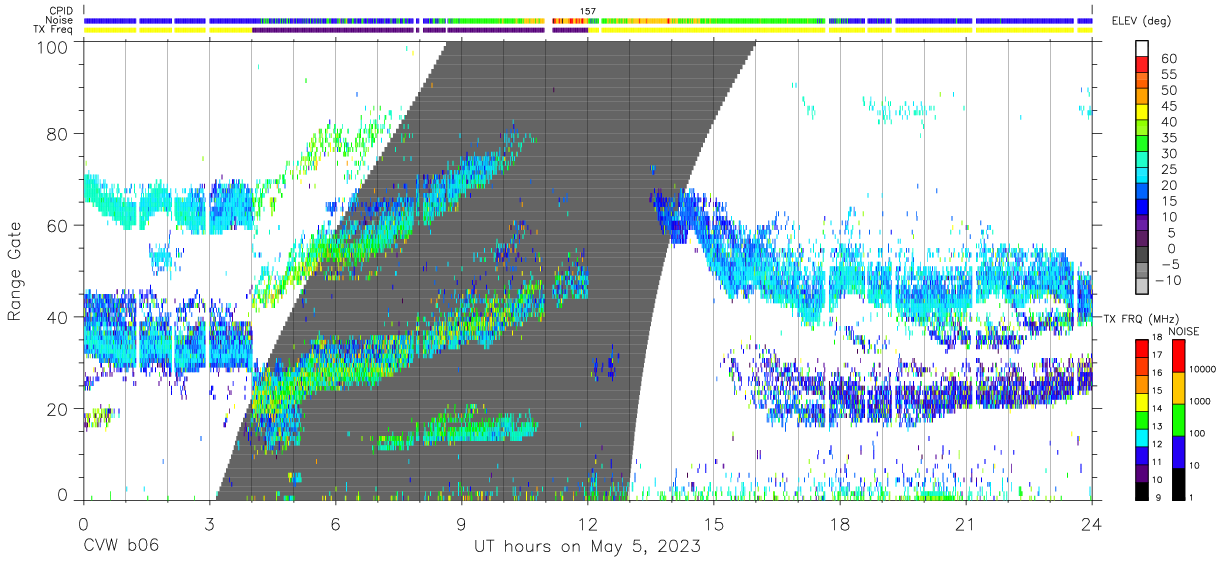This screenshot has height=567, width=1228.
Task: Click the red segment of the elevation colorbar
Action: (x=1142, y=65)
